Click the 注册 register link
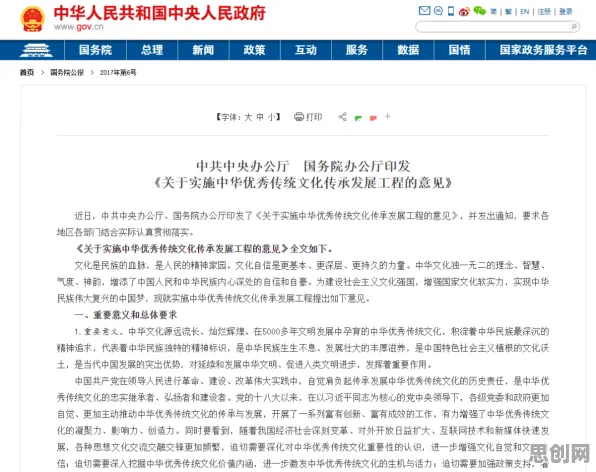 tap(544, 12)
